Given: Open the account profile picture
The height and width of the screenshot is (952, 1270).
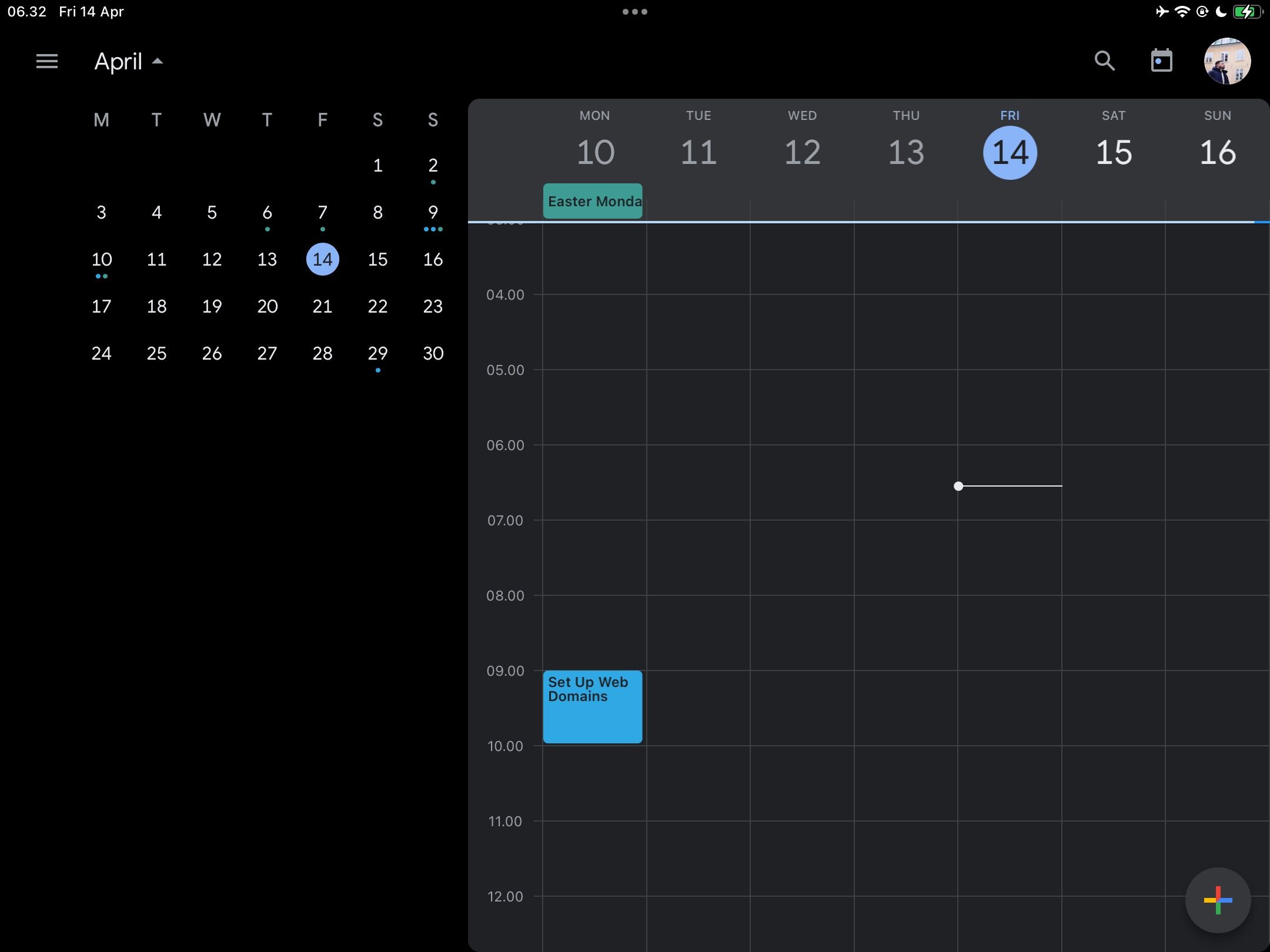Looking at the screenshot, I should coord(1228,61).
